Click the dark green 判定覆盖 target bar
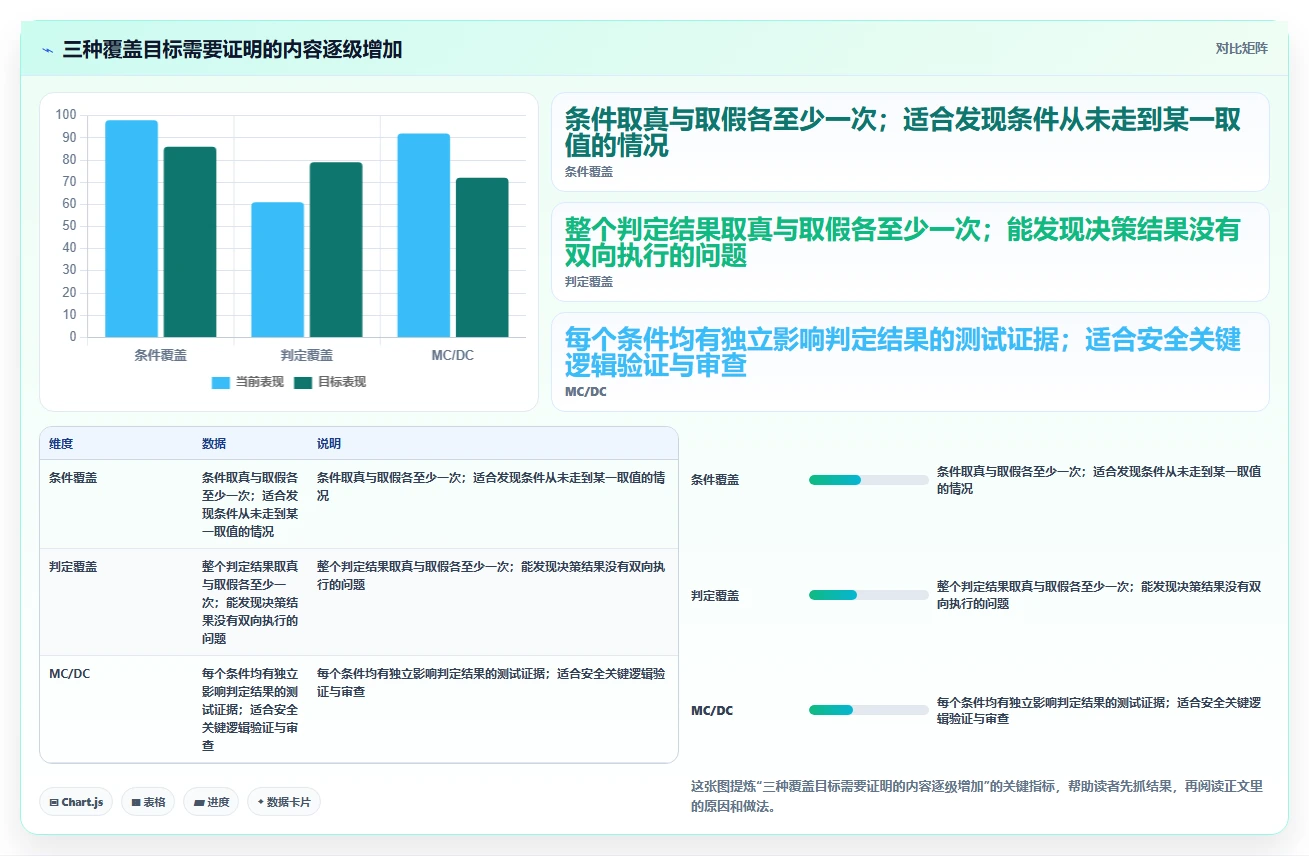Viewport: 1309px width, 856px height. [336, 250]
